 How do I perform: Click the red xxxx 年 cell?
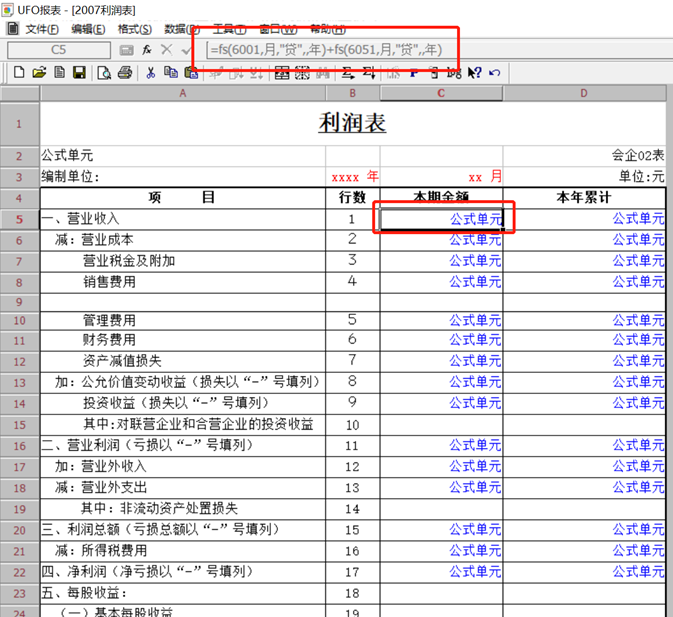coord(353,177)
